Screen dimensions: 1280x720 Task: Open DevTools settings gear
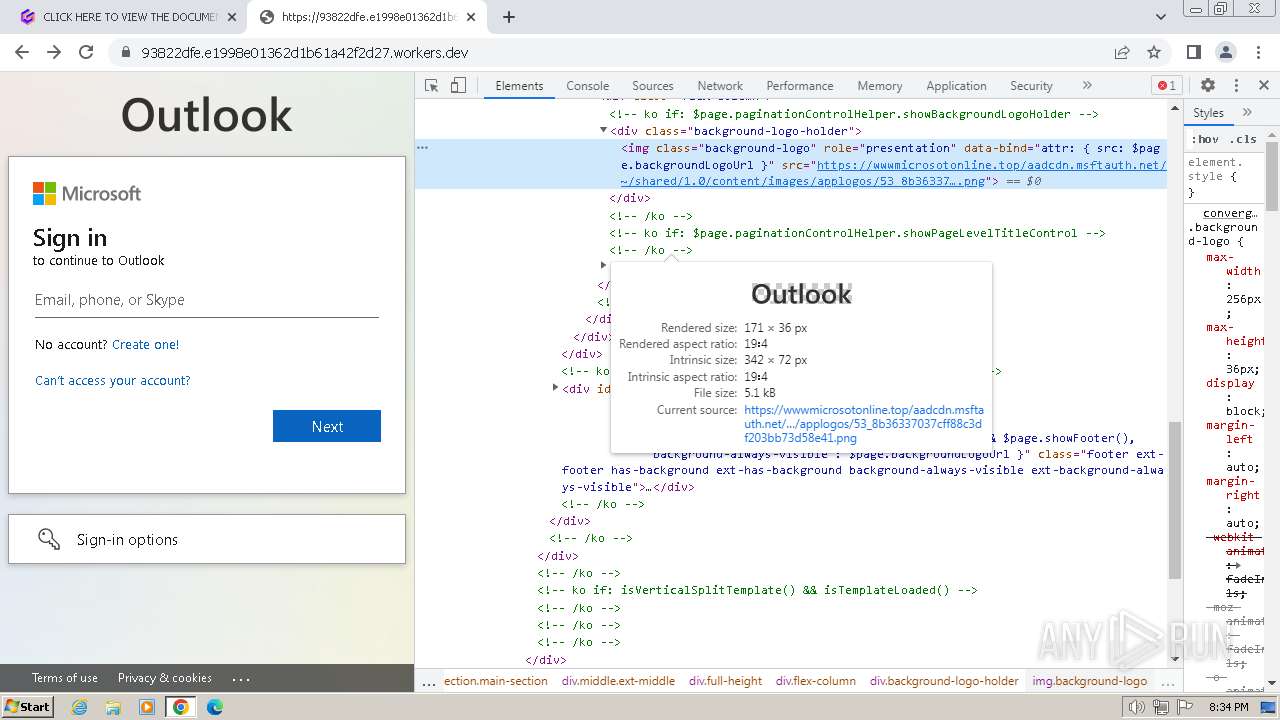tap(1208, 86)
